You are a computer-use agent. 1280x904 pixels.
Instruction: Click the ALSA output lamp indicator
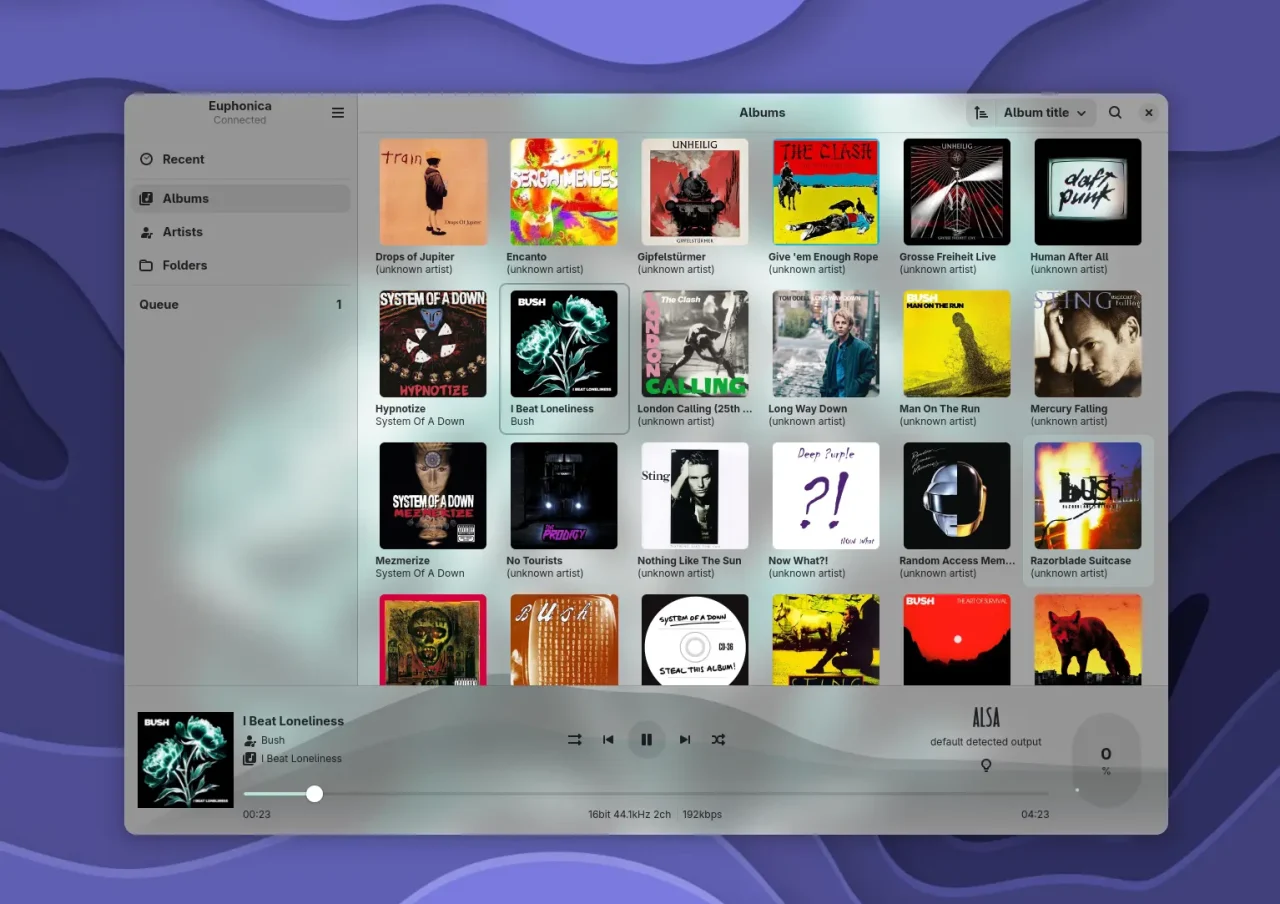click(x=986, y=765)
